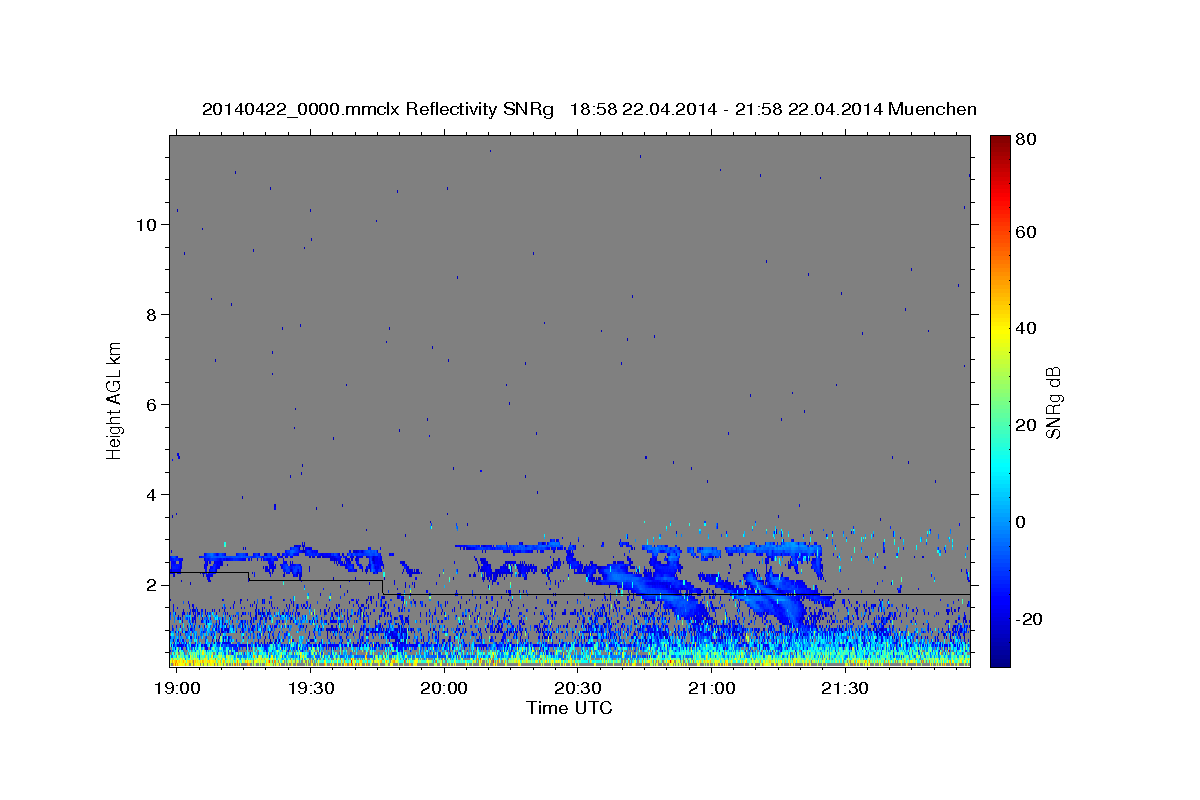Click the colorbar value -20

1030,619
